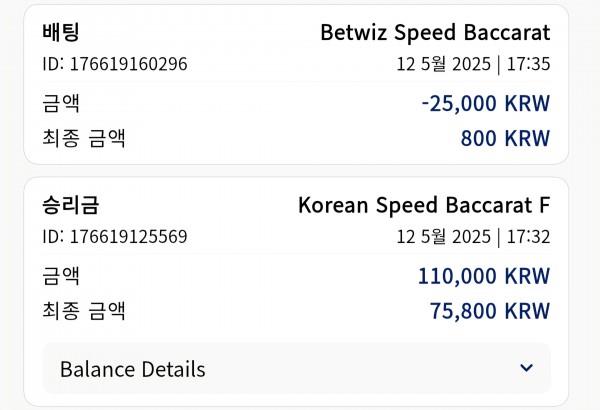600x410 pixels.
Task: Open the Betwiz Speed Baccarat game title
Action: tap(435, 33)
